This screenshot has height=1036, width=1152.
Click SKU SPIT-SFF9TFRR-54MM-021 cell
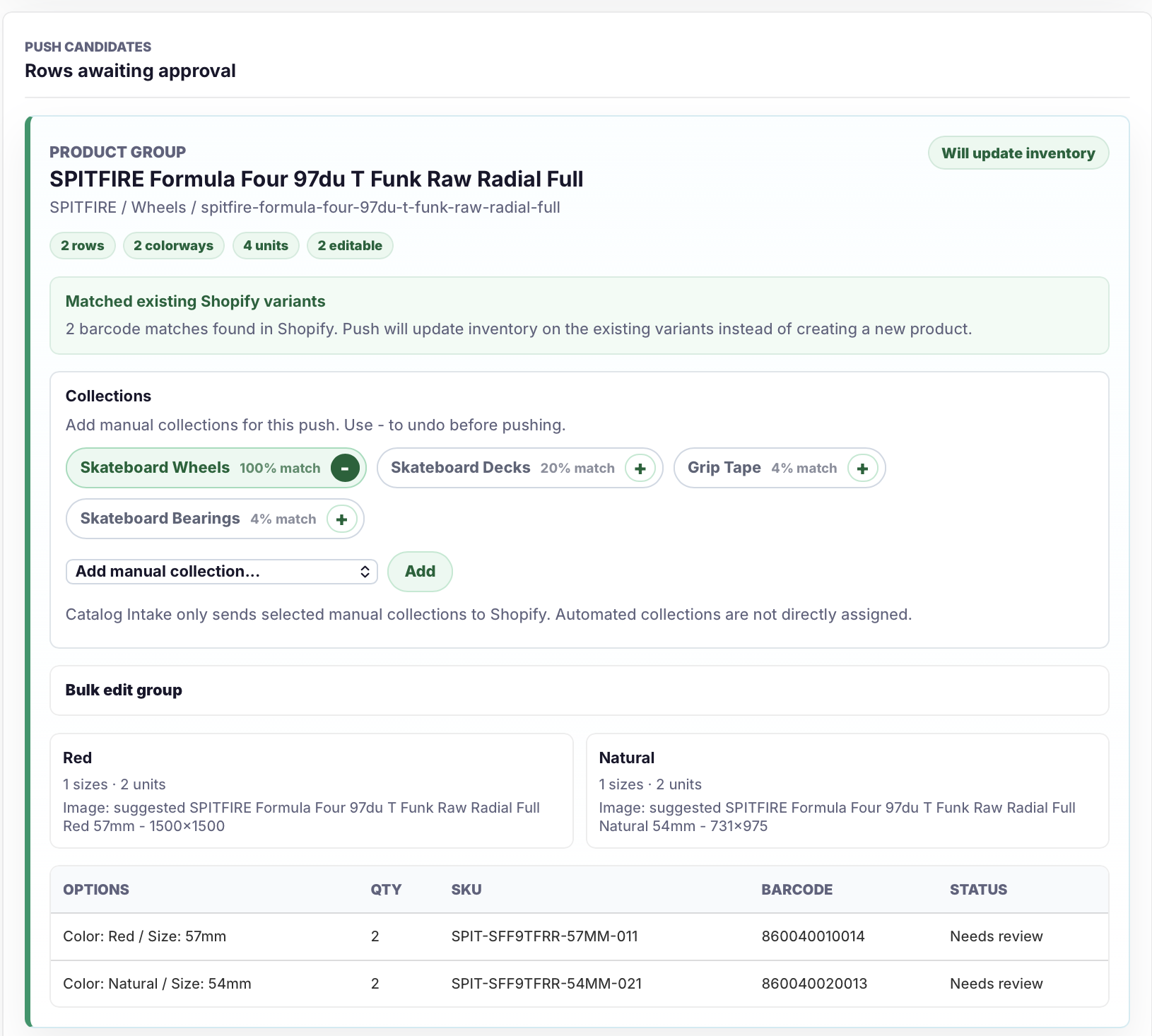click(x=547, y=984)
